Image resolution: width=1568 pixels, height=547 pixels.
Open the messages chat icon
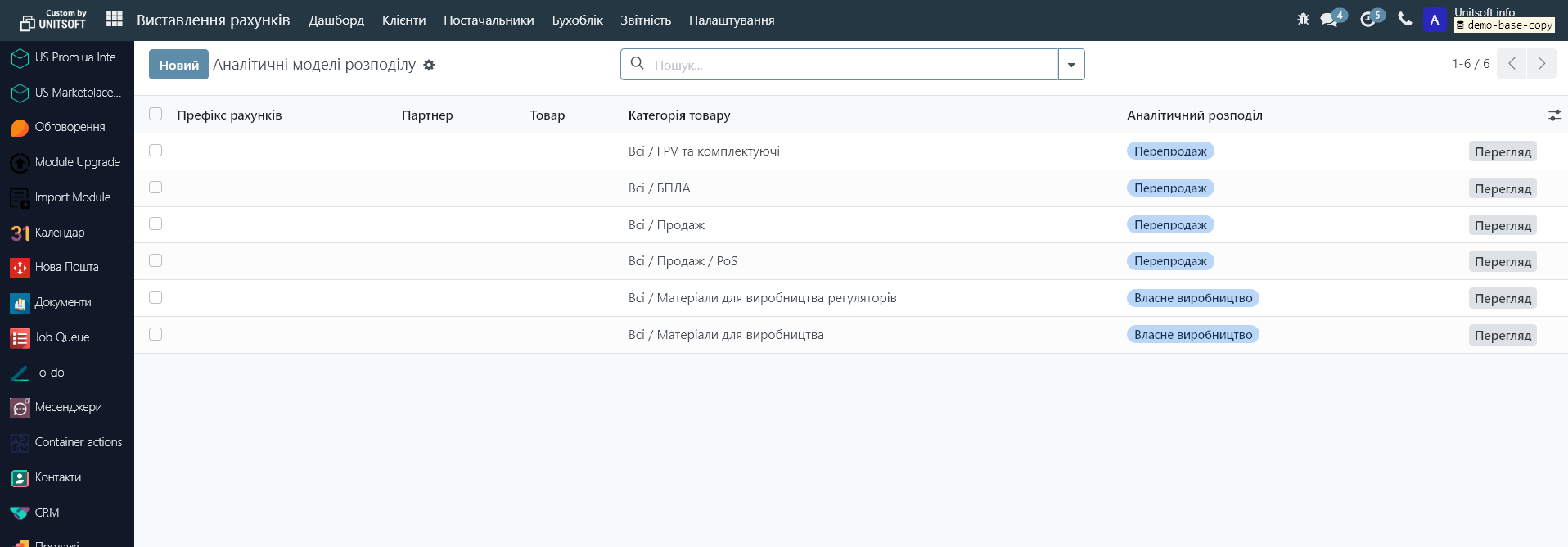(x=1329, y=20)
